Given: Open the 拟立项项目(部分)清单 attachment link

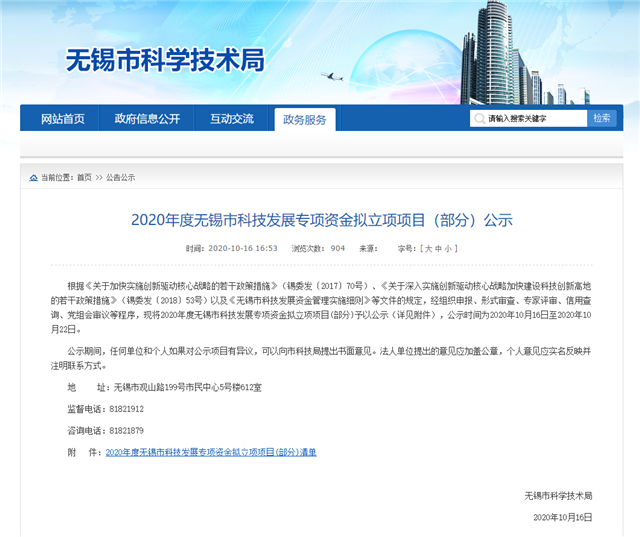Looking at the screenshot, I should point(210,452).
